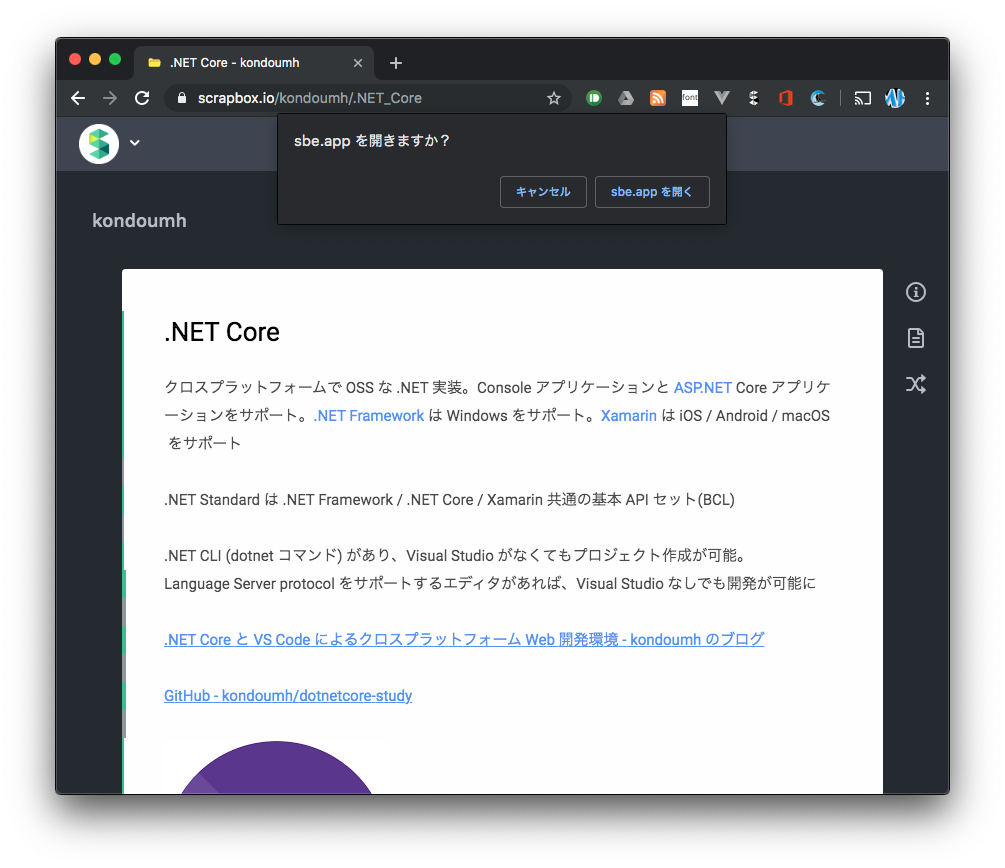This screenshot has width=1005, height=868.
Task: Open Chrome's three-dot menu
Action: tap(927, 98)
